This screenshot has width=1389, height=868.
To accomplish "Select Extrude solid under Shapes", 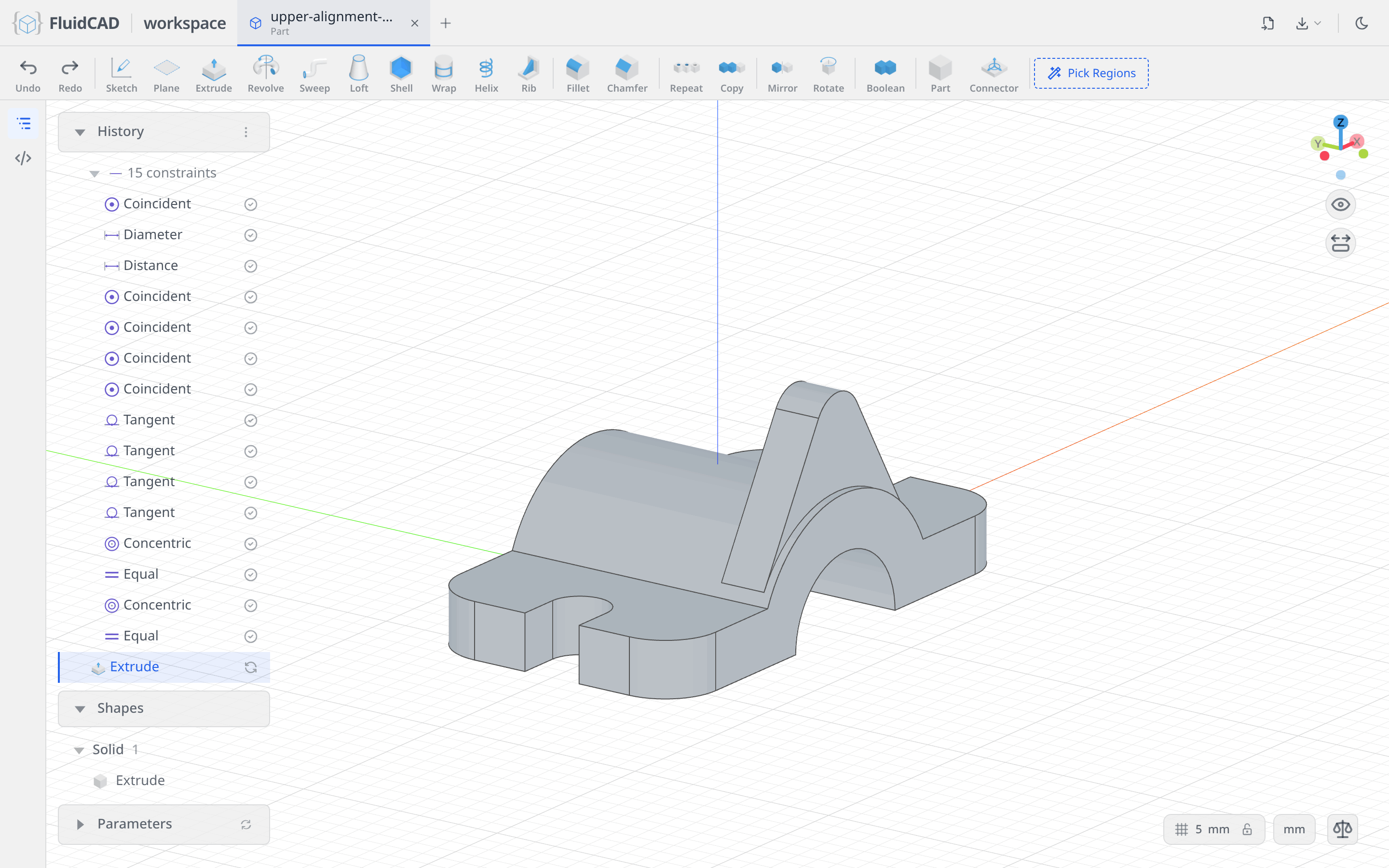I will [140, 781].
